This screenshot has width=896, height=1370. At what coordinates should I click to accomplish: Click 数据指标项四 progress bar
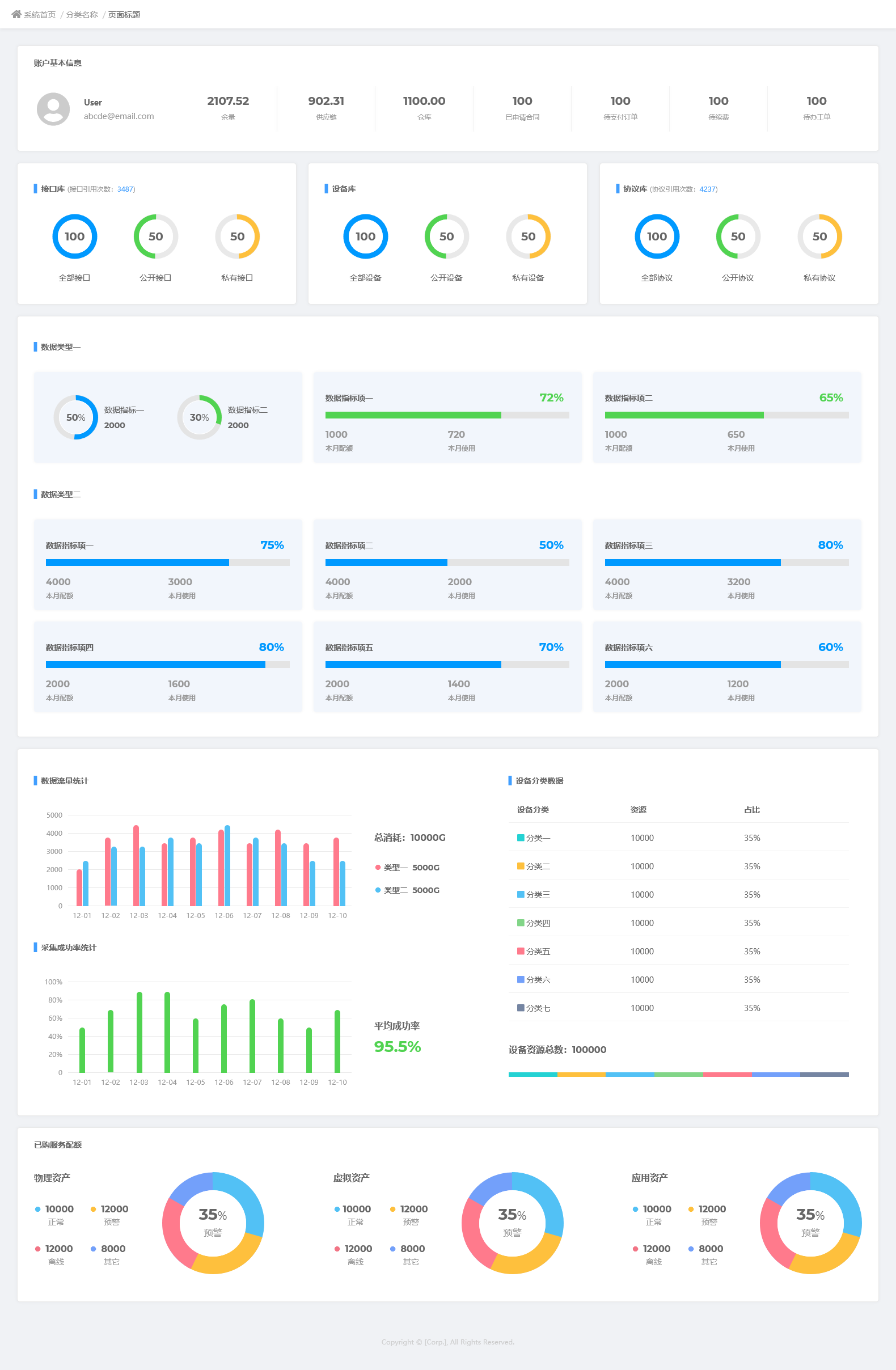(x=167, y=664)
